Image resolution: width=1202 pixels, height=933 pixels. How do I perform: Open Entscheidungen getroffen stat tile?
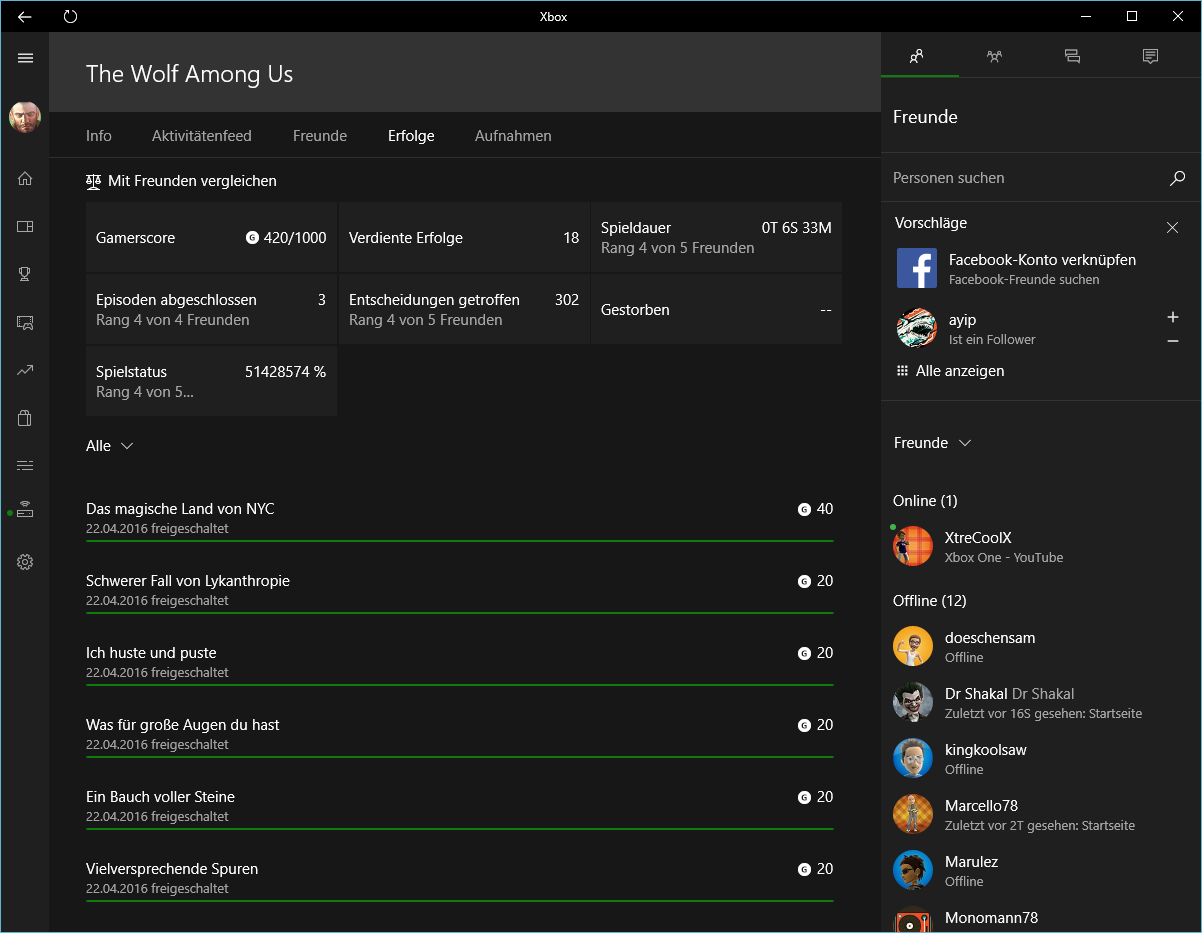tap(464, 310)
